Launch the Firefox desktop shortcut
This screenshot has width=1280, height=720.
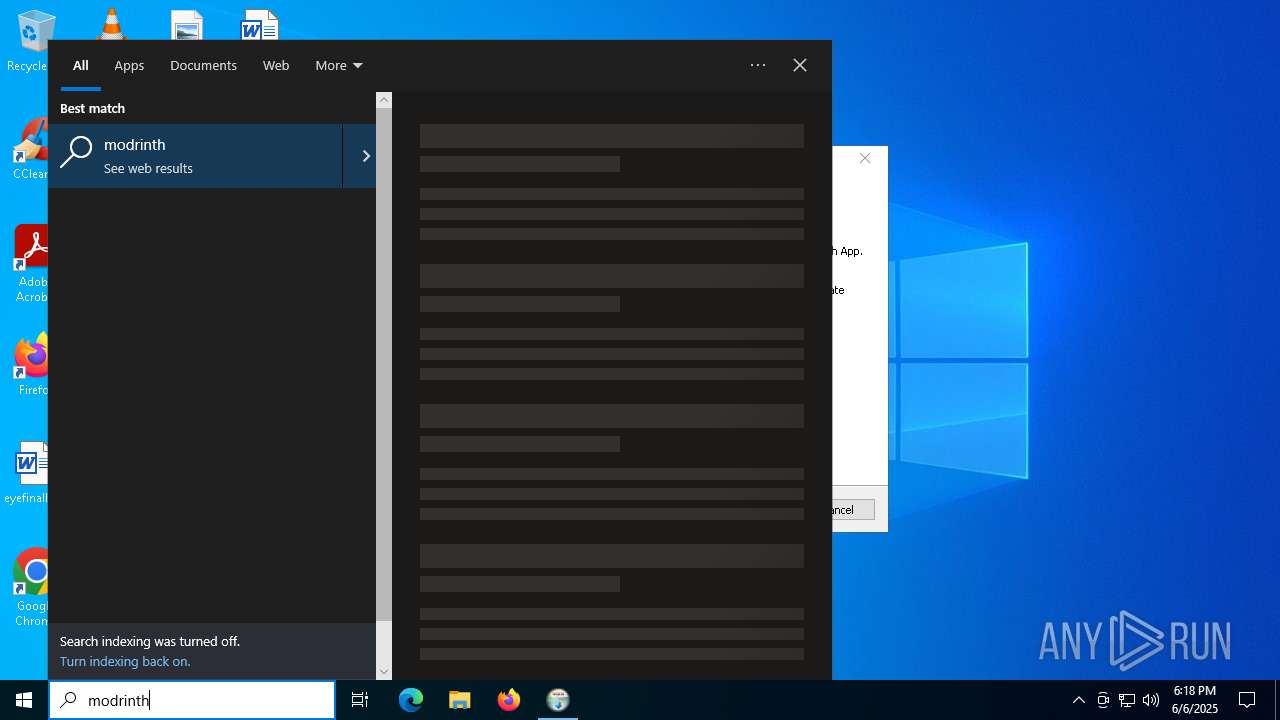coord(31,364)
